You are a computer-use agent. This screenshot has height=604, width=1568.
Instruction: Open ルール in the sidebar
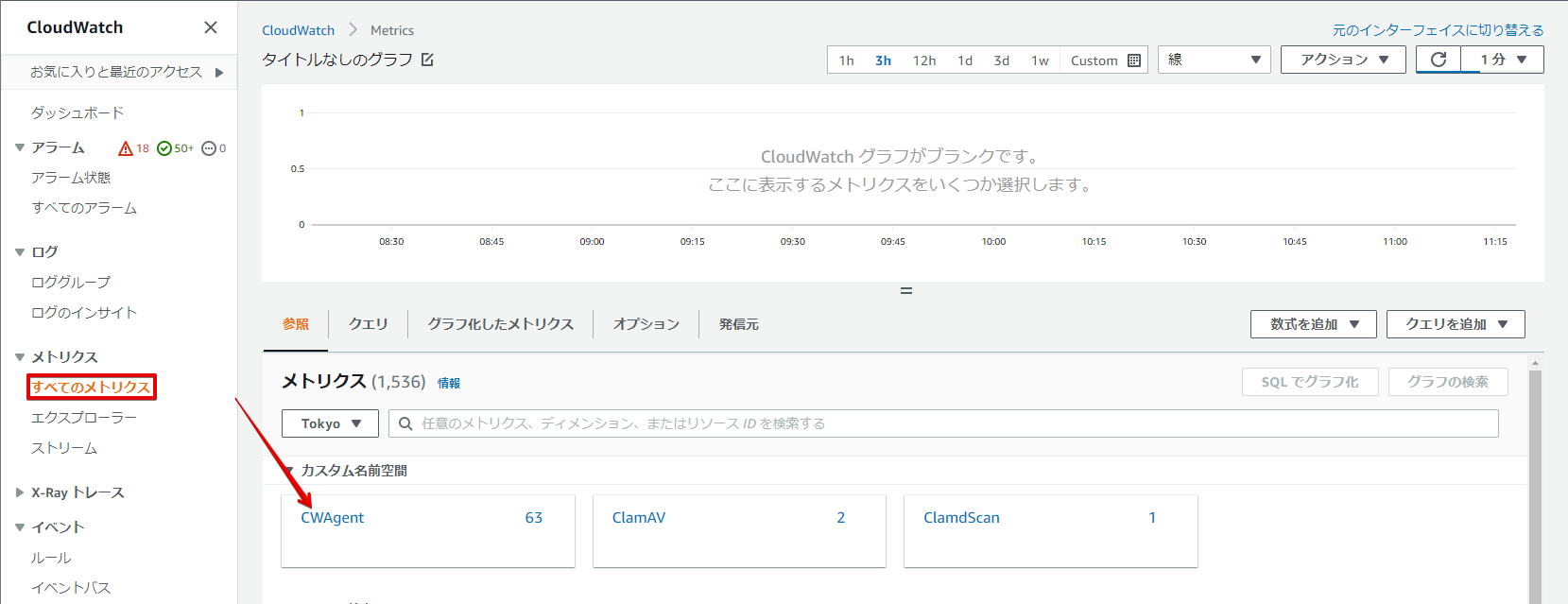tap(51, 558)
